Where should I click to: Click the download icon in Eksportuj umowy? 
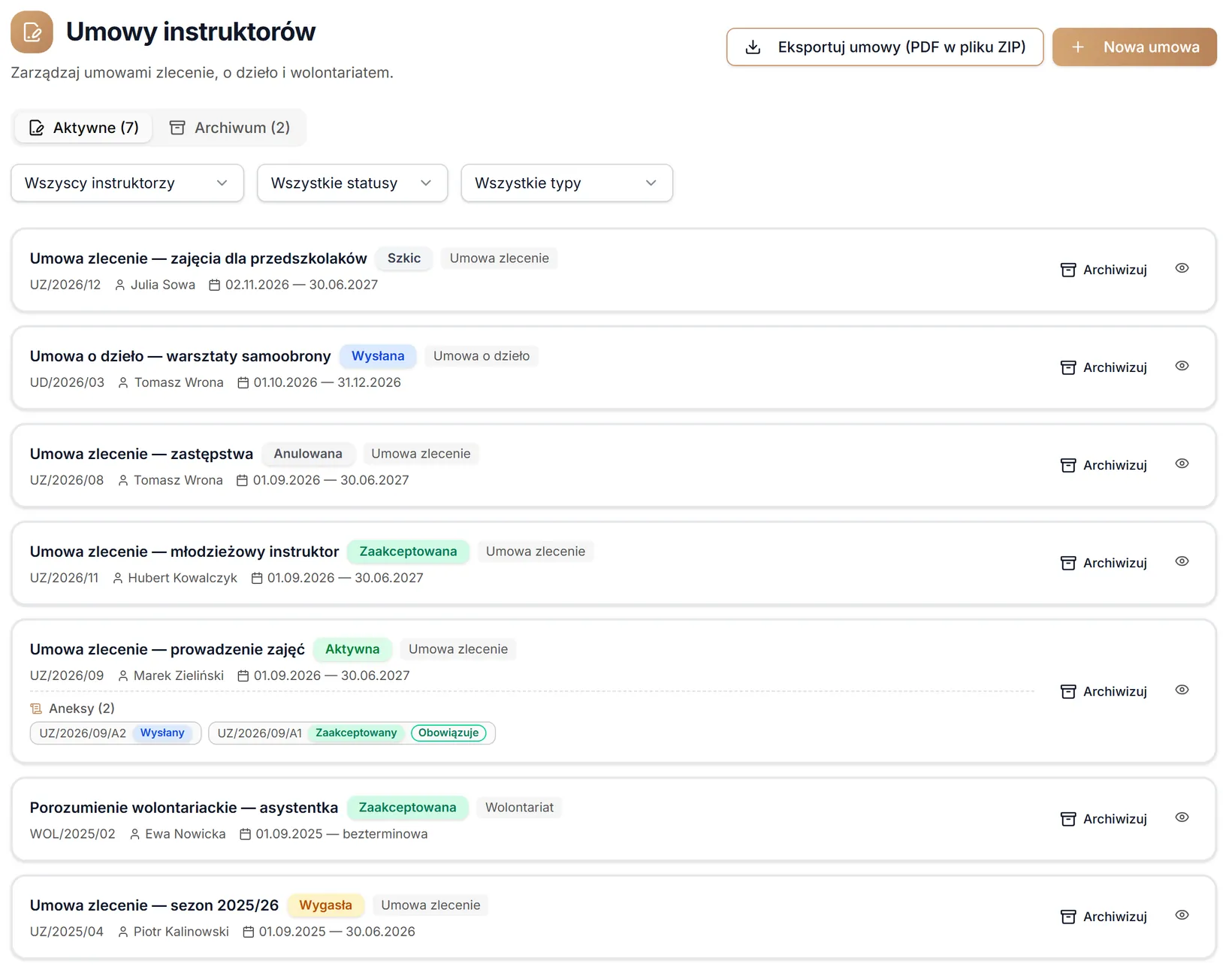coord(753,47)
